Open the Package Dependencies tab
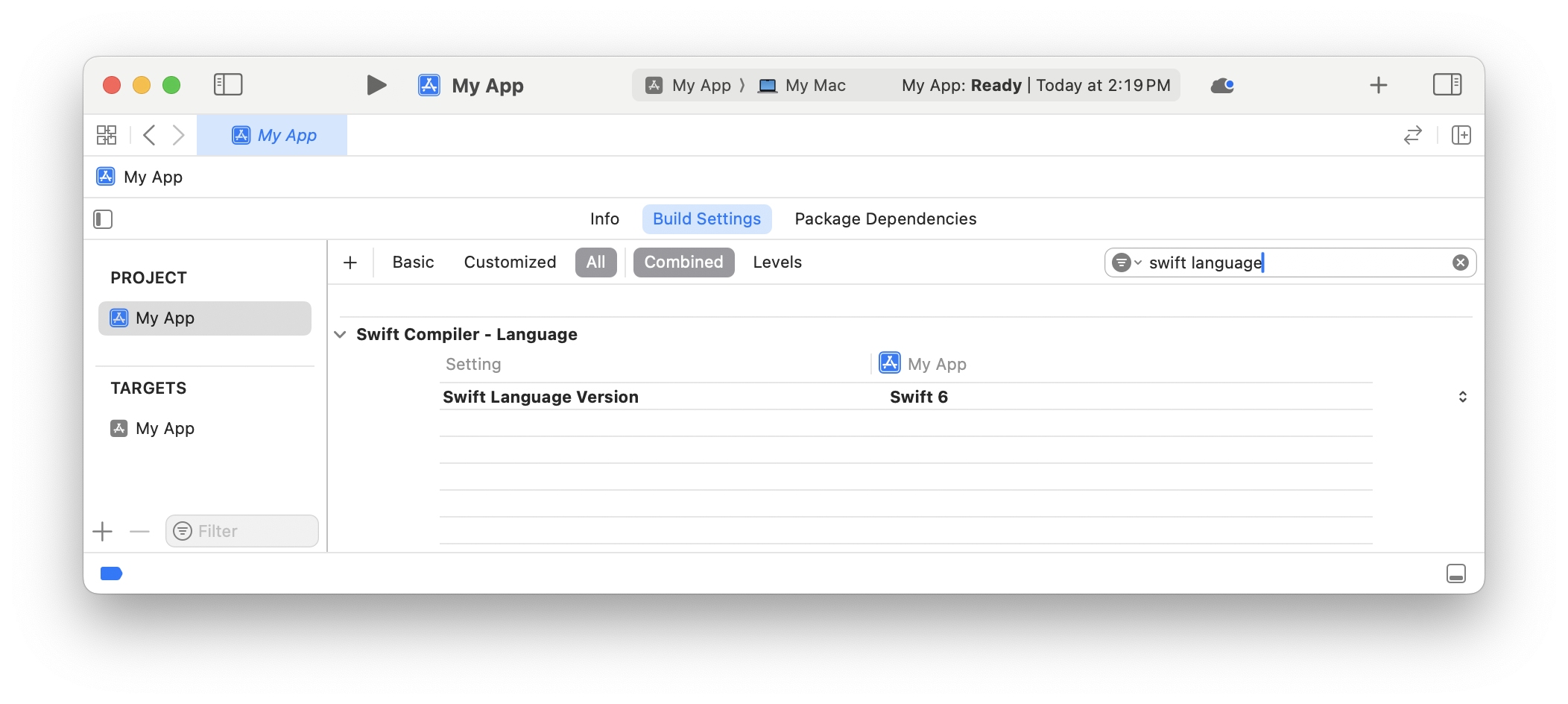The width and height of the screenshot is (1568, 704). tap(885, 219)
